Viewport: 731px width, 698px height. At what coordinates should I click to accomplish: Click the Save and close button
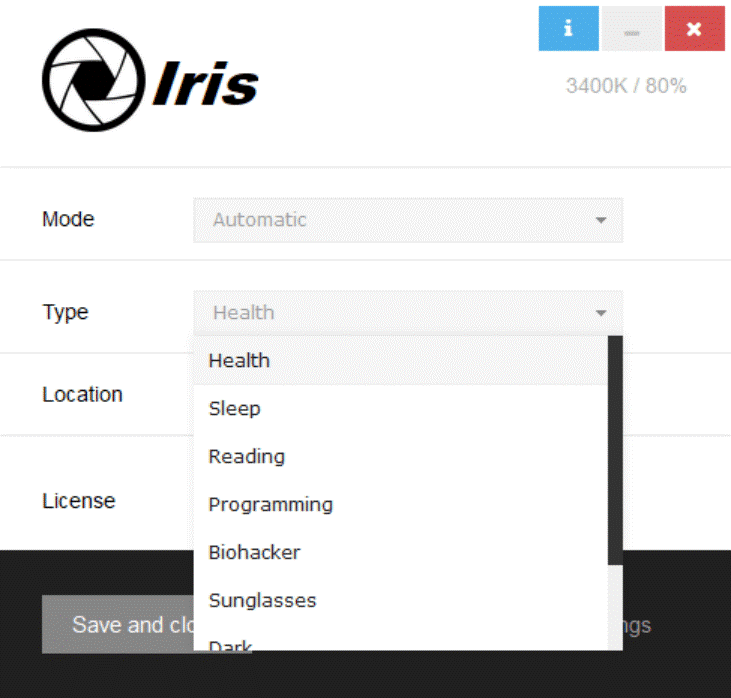coord(118,624)
